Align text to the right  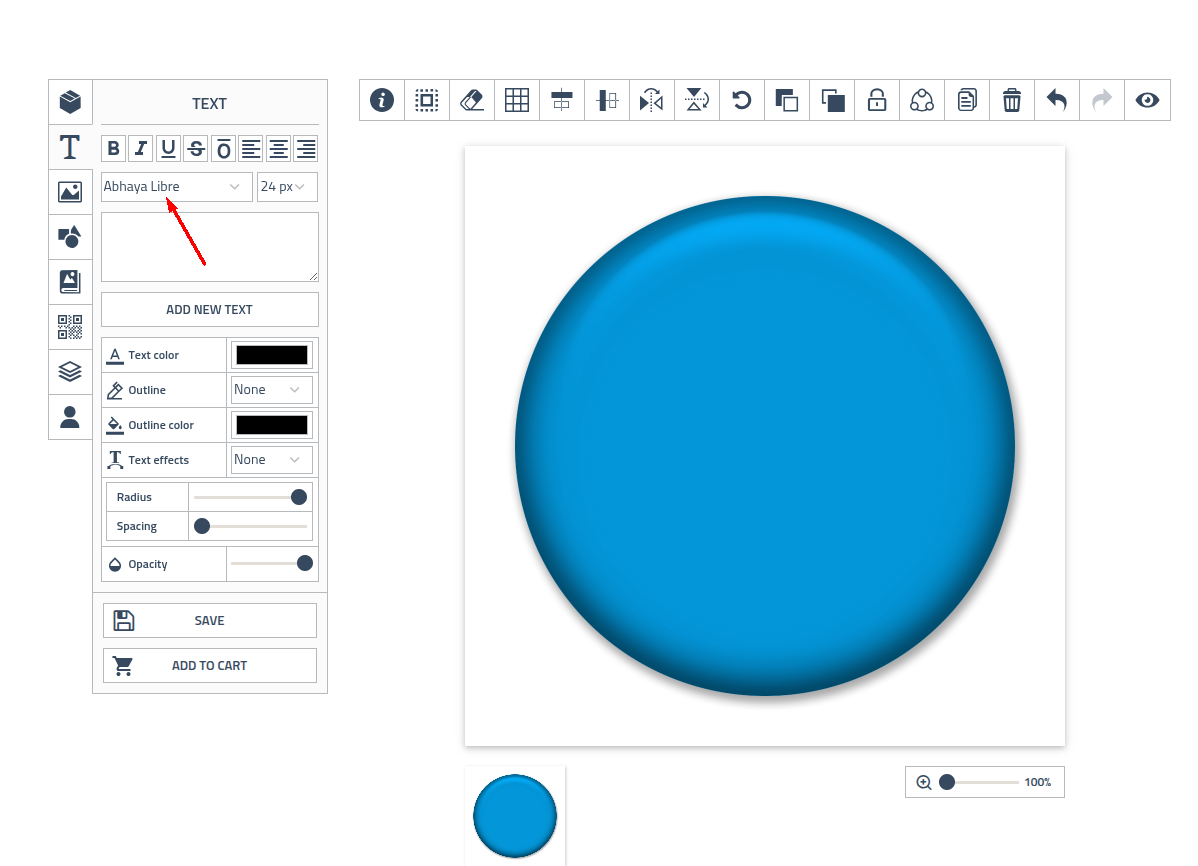[x=306, y=148]
